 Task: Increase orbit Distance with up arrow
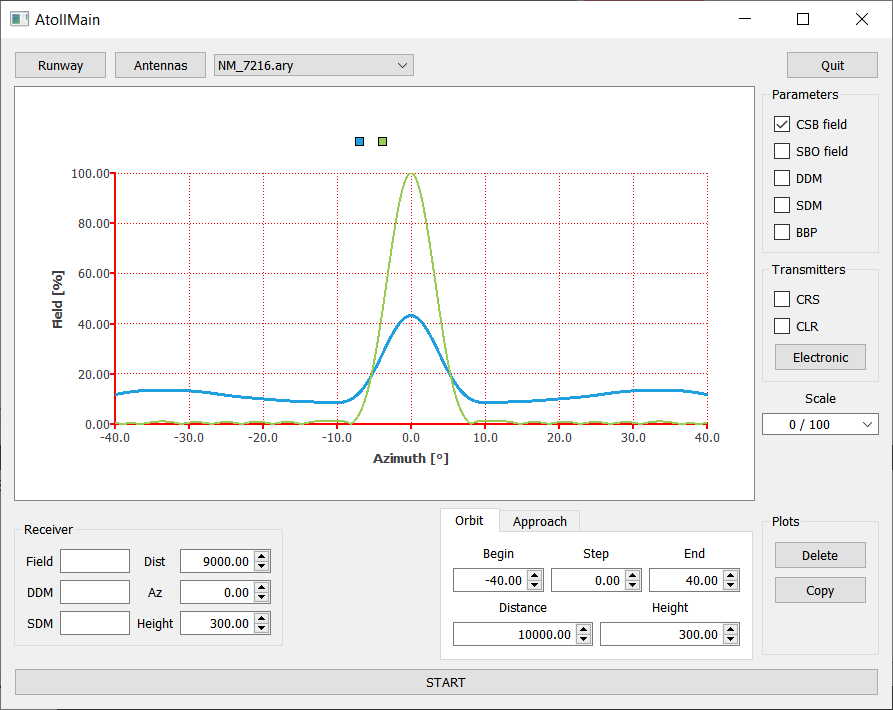click(x=583, y=630)
